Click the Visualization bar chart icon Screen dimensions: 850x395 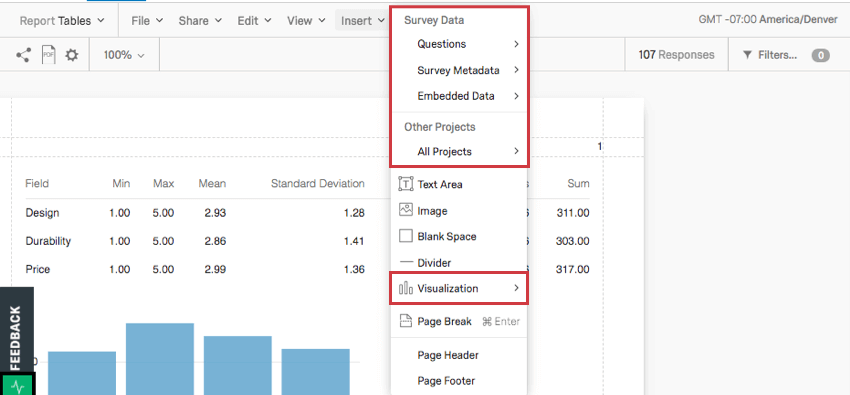[405, 288]
